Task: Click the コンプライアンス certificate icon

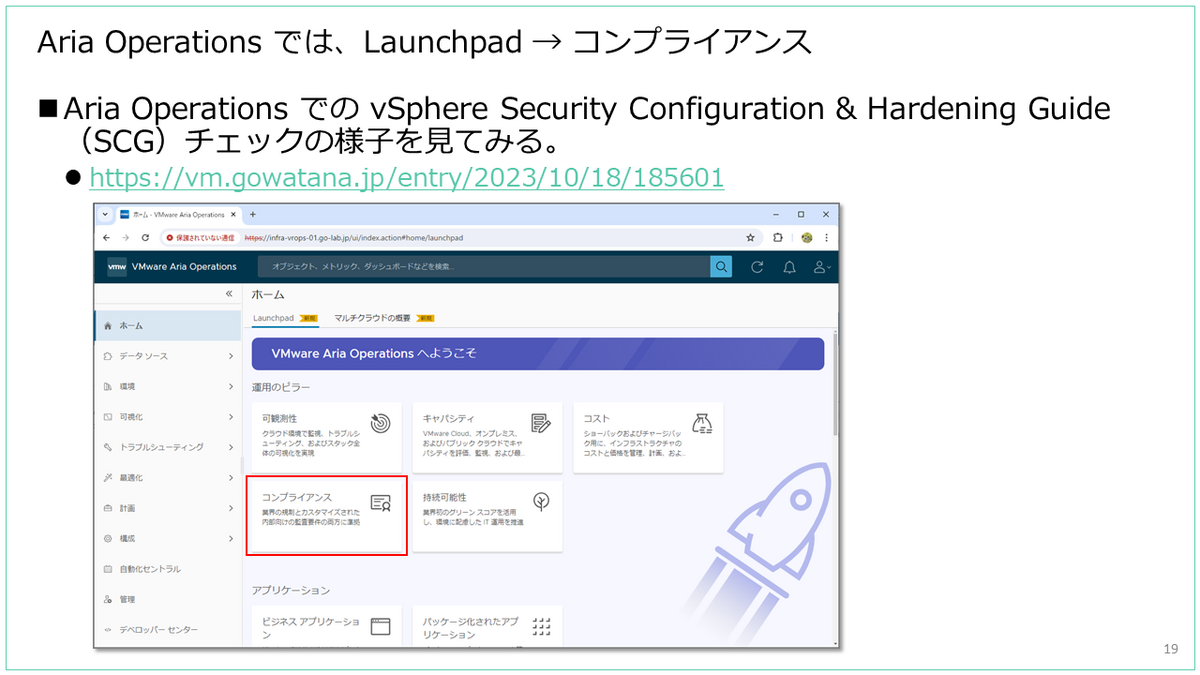Action: 380,502
